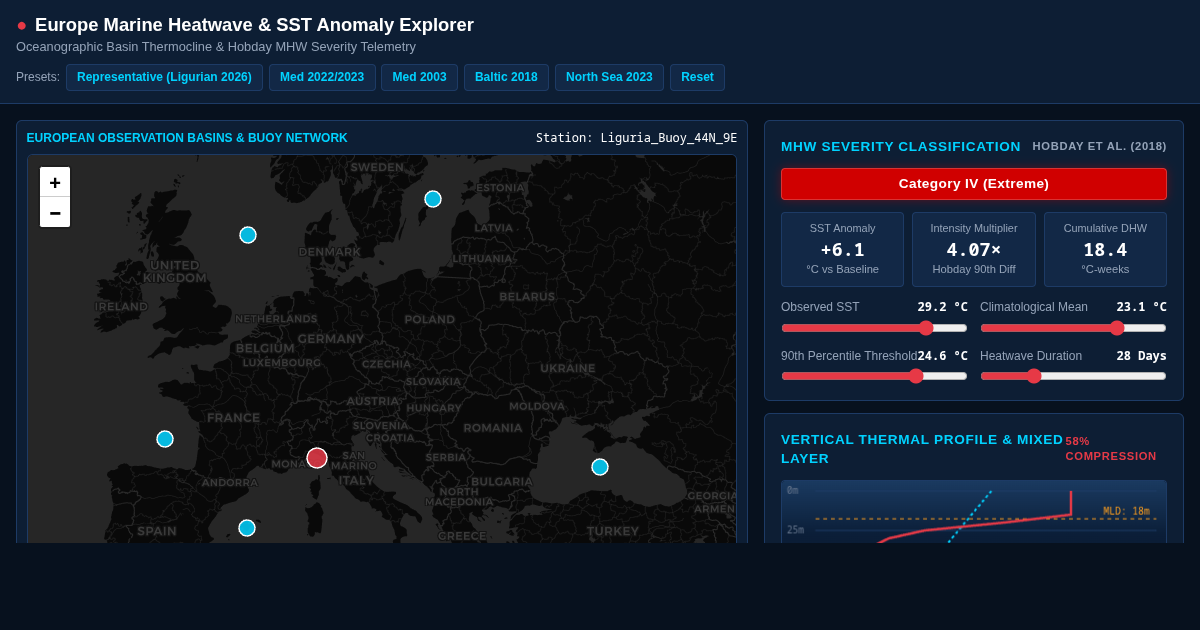The width and height of the screenshot is (1200, 630).
Task: Load the Med 2022/2023 preset
Action: [x=322, y=77]
